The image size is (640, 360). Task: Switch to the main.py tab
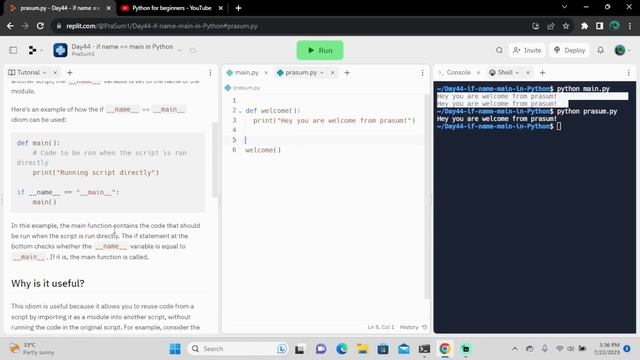(x=243, y=73)
